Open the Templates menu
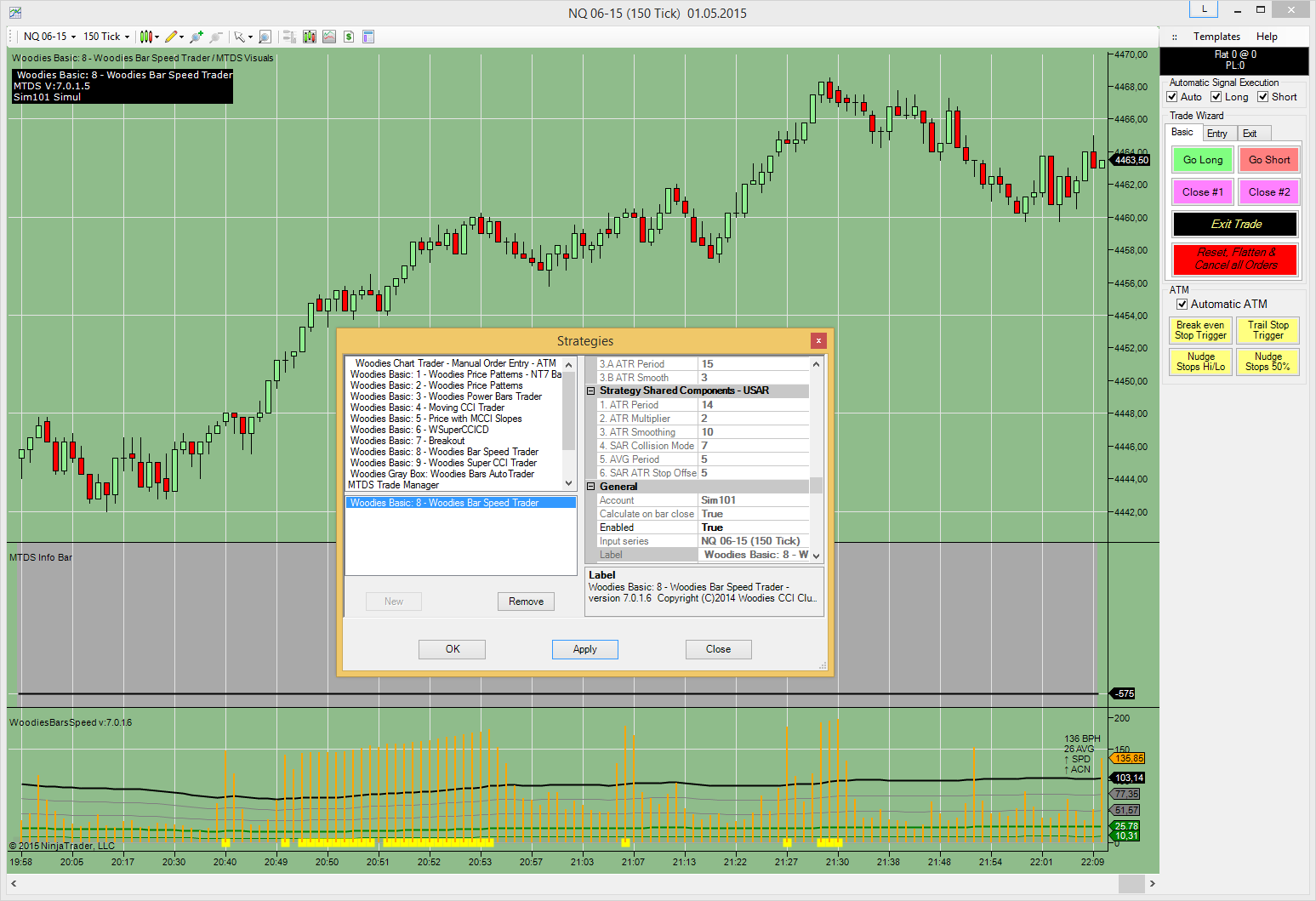This screenshot has width=1316, height=901. coord(1216,37)
